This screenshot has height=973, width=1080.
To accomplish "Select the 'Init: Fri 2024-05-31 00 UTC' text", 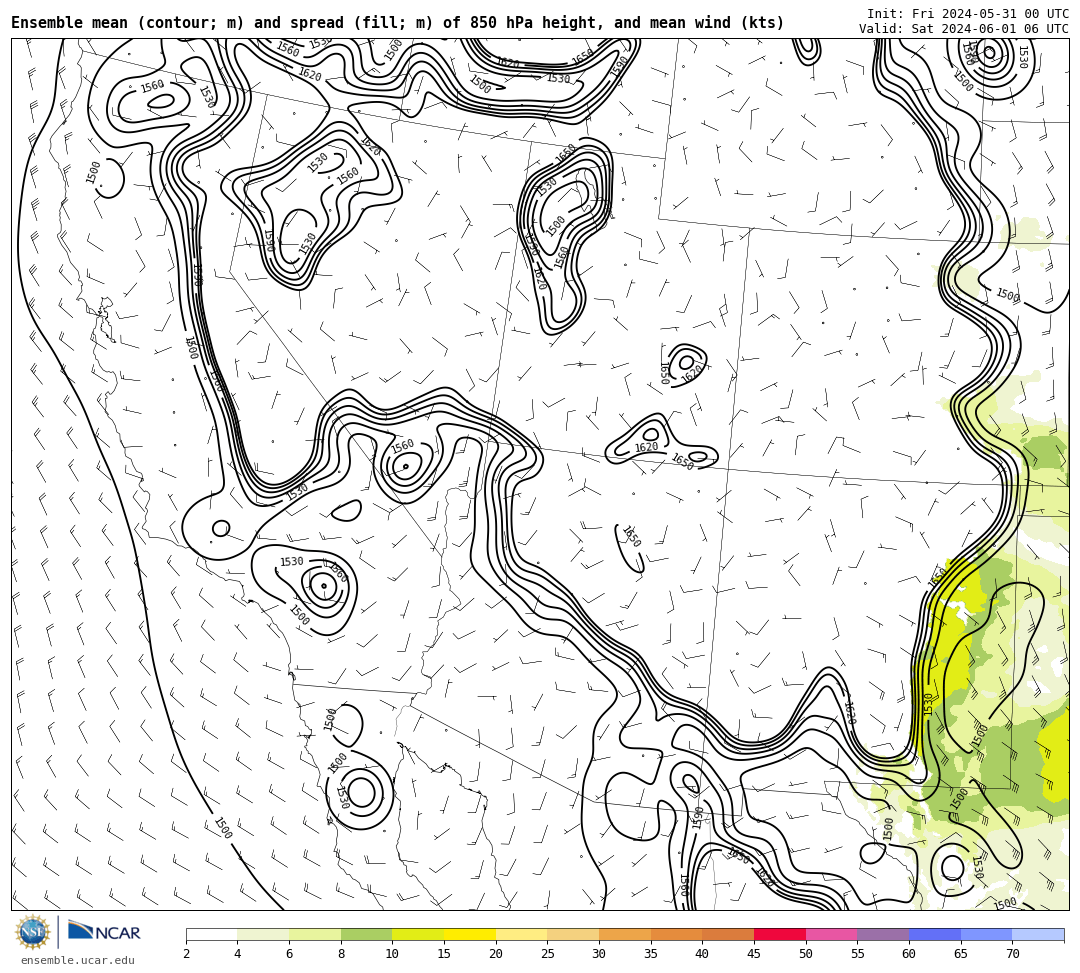I will (x=968, y=14).
